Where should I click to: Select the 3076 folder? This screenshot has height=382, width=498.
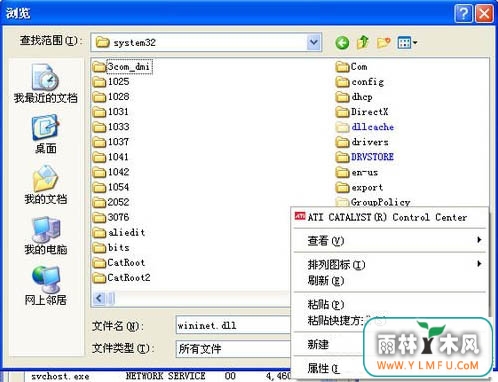111,217
